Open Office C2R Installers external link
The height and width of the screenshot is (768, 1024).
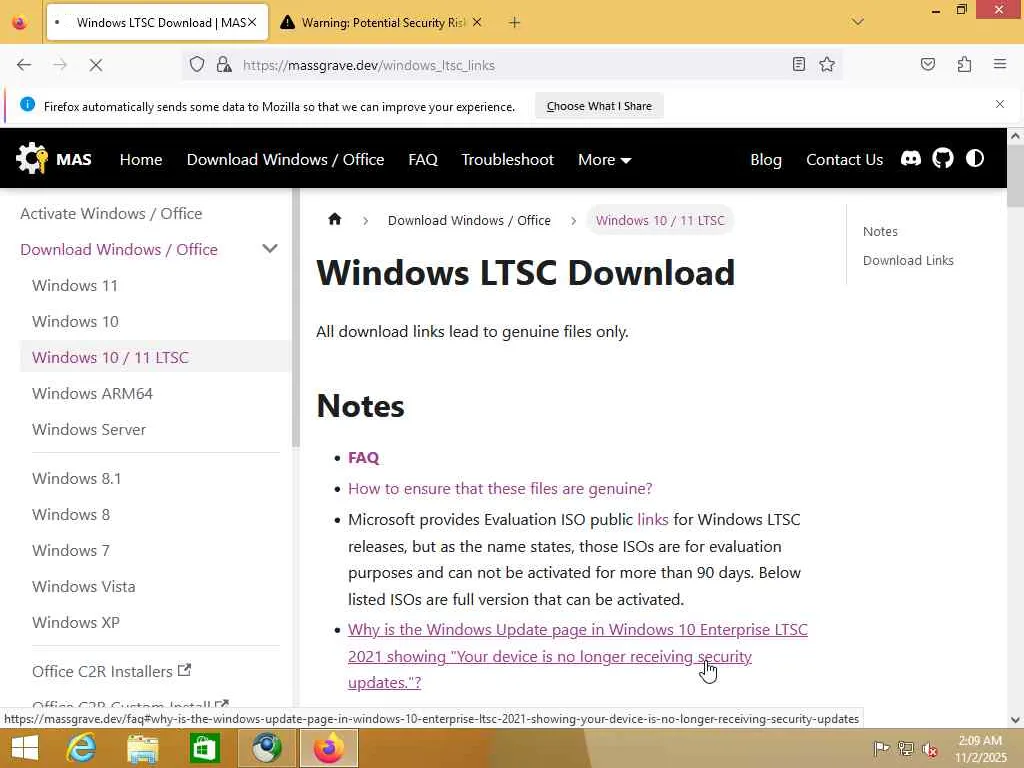[111, 671]
